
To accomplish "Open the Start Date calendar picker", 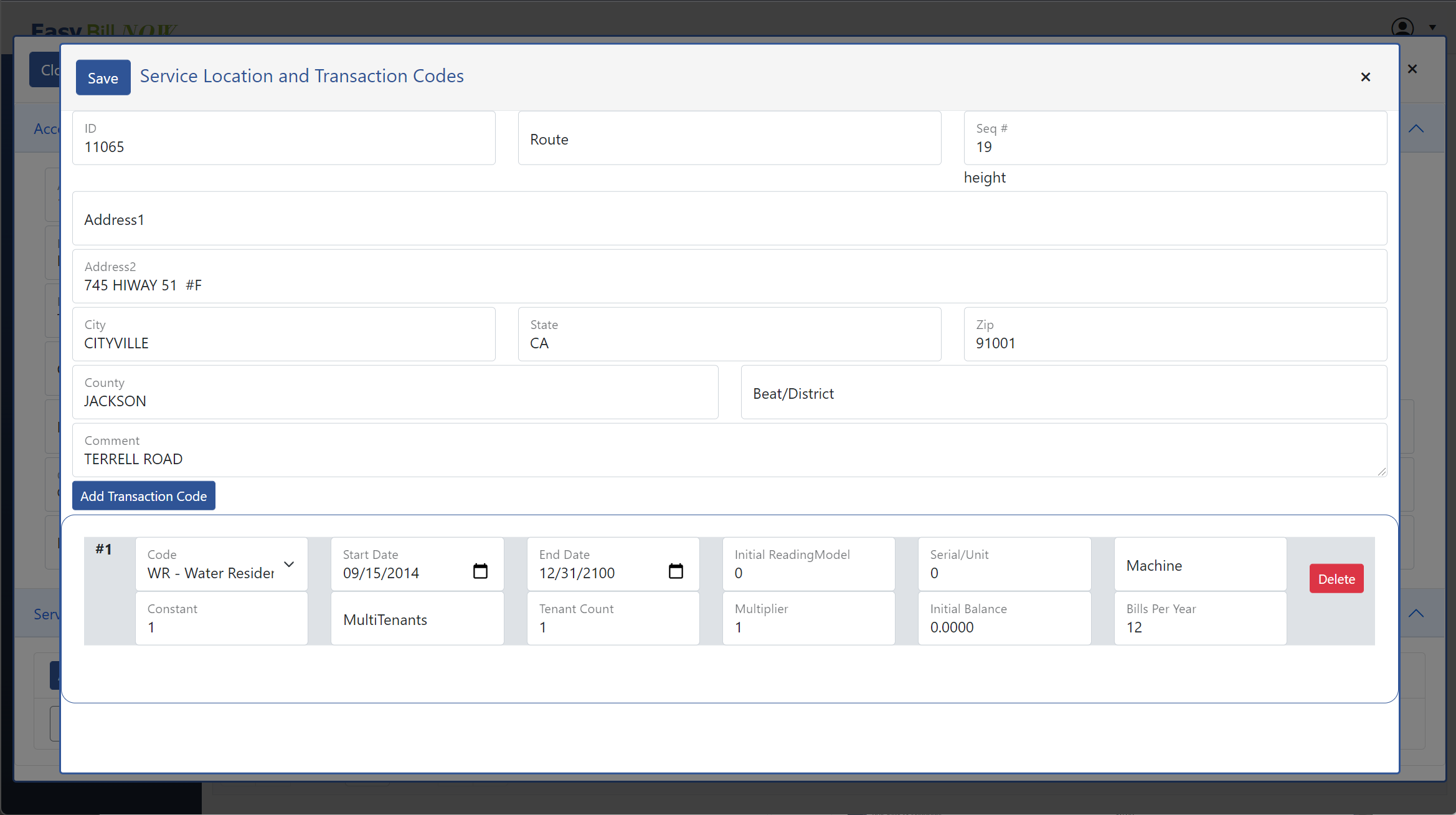I will (480, 571).
